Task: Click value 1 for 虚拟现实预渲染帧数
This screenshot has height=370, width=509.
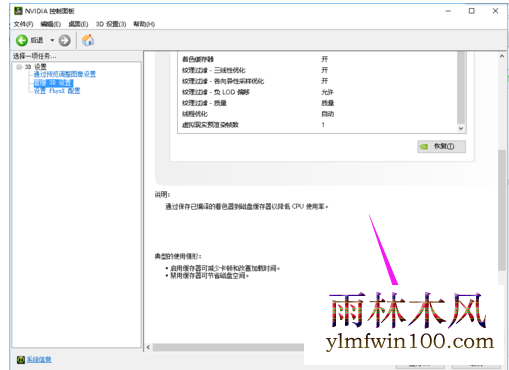Action: click(x=323, y=125)
